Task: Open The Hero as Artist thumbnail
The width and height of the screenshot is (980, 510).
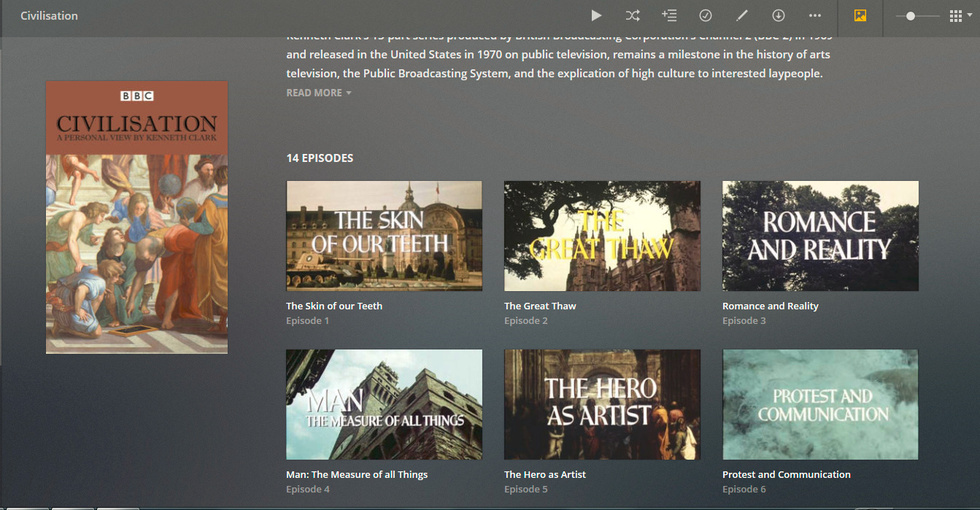Action: 602,404
